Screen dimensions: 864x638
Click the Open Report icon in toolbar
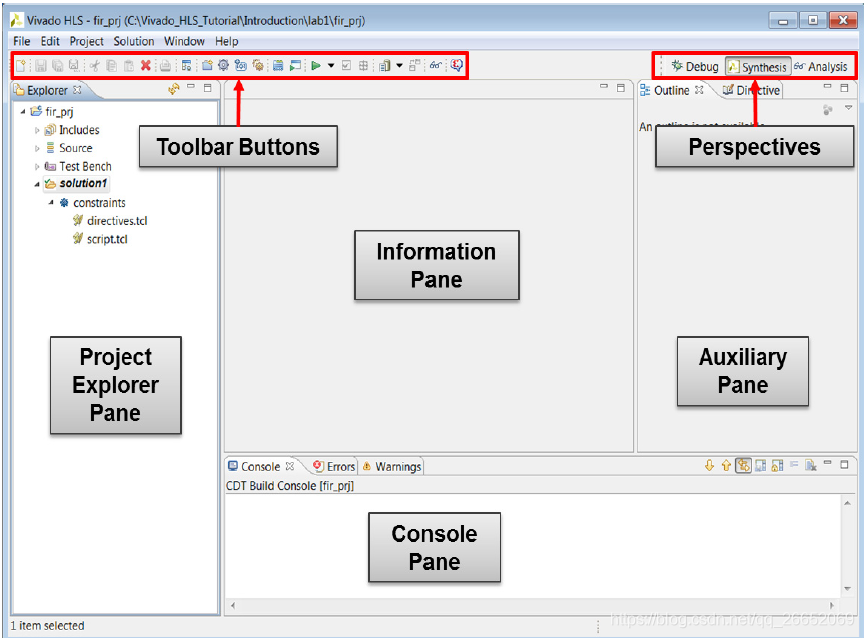pos(385,66)
